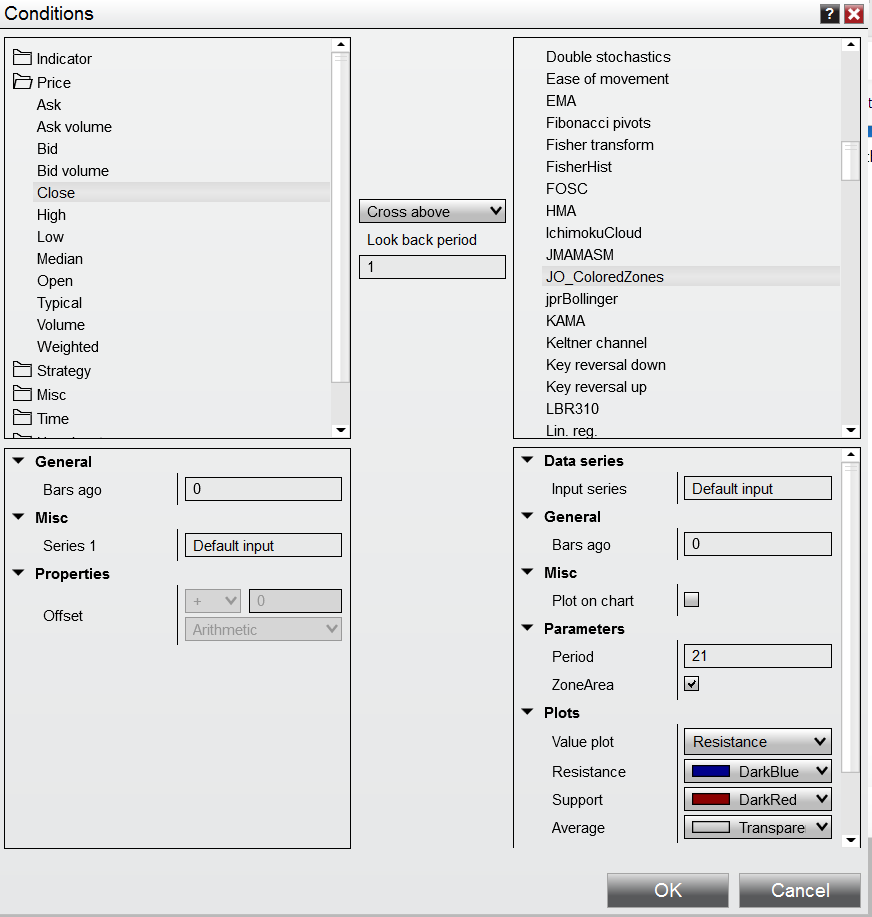Select Ask volume price item
872x917 pixels.
[74, 127]
